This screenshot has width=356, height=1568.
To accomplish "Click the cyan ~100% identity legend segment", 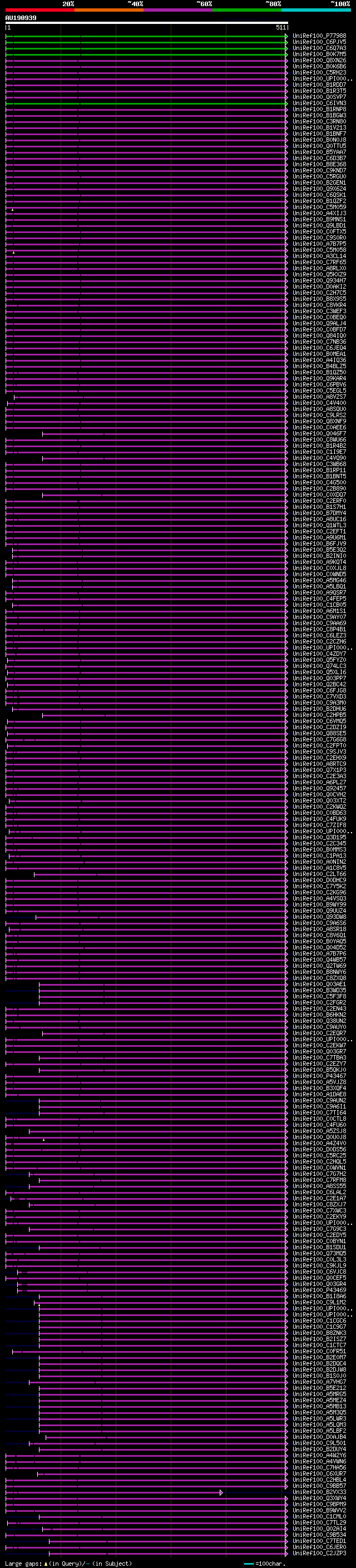I will tap(316, 10).
